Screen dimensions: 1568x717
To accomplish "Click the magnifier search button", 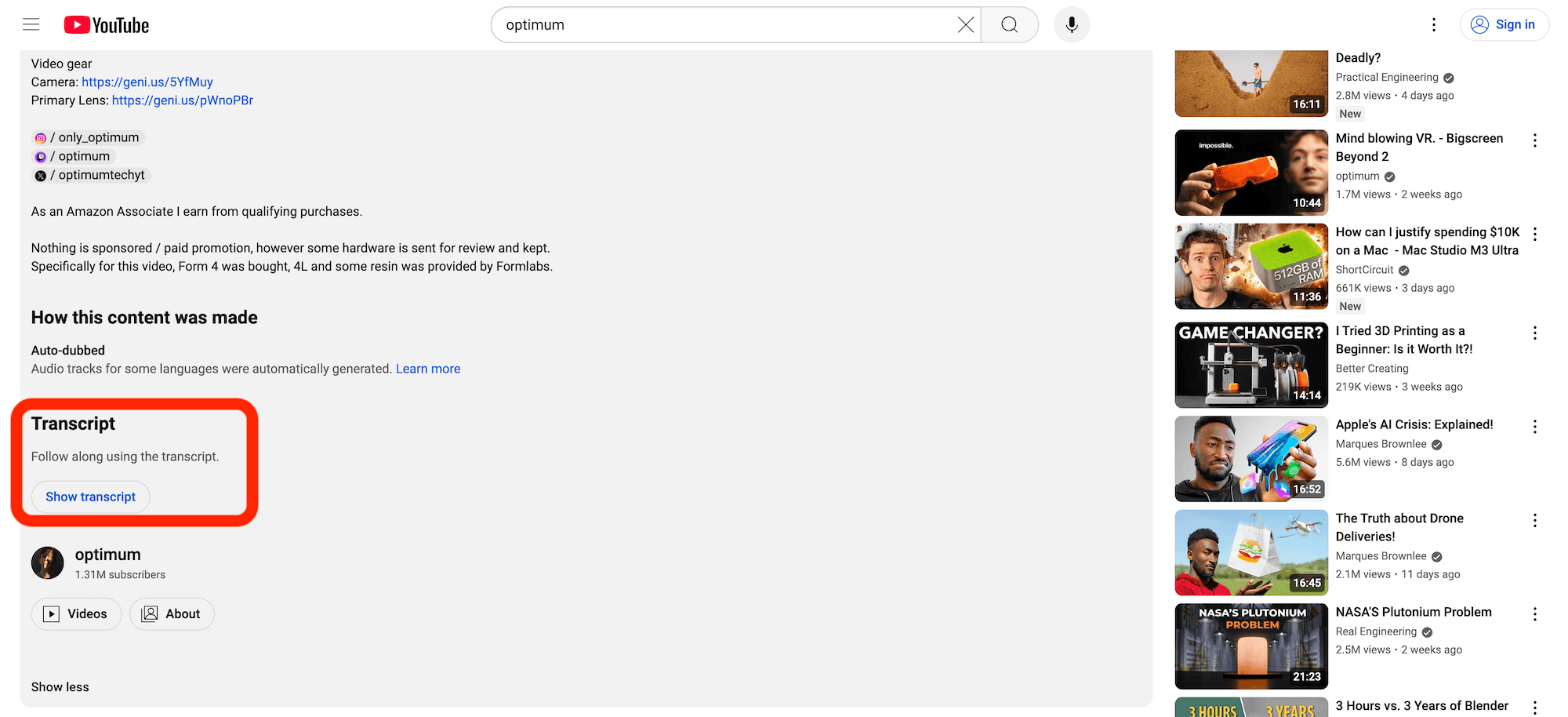I will coord(1010,25).
